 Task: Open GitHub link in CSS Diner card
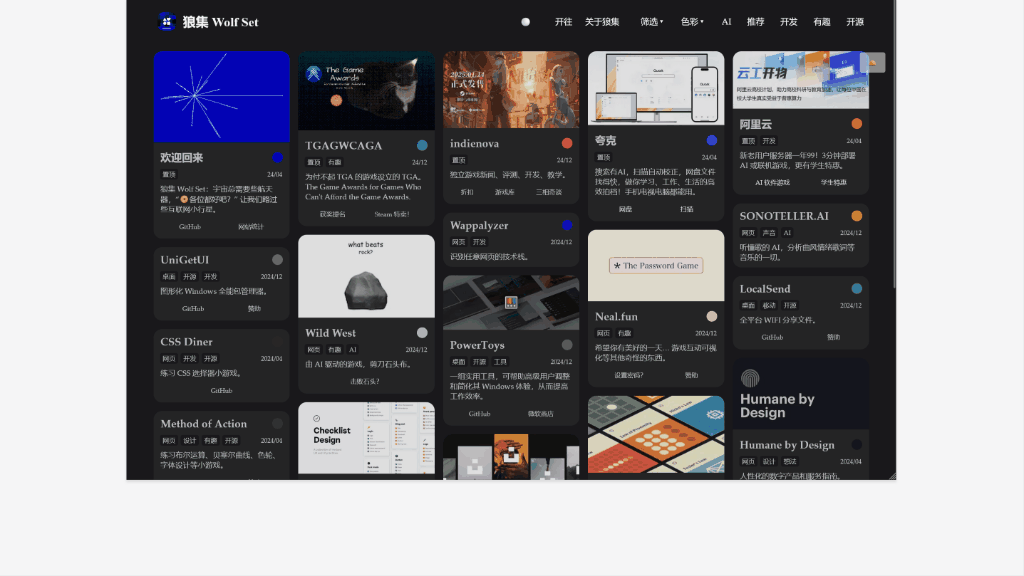[x=221, y=391]
